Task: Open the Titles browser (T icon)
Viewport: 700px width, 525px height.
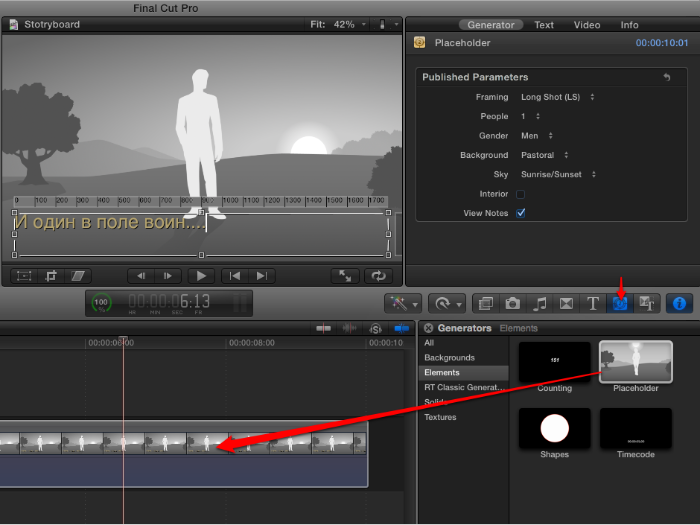Action: [593, 303]
